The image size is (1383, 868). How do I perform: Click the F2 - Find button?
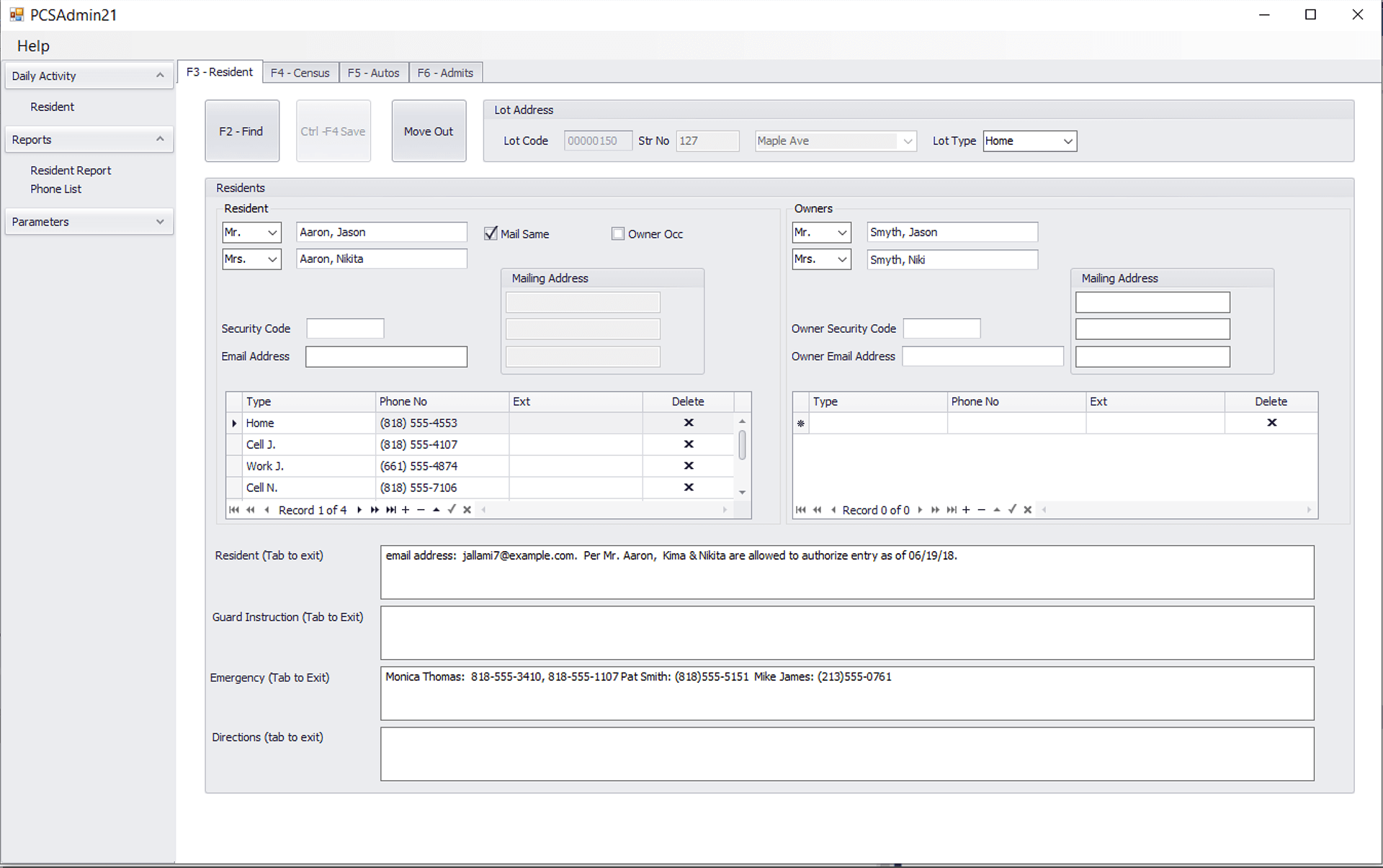pyautogui.click(x=241, y=131)
